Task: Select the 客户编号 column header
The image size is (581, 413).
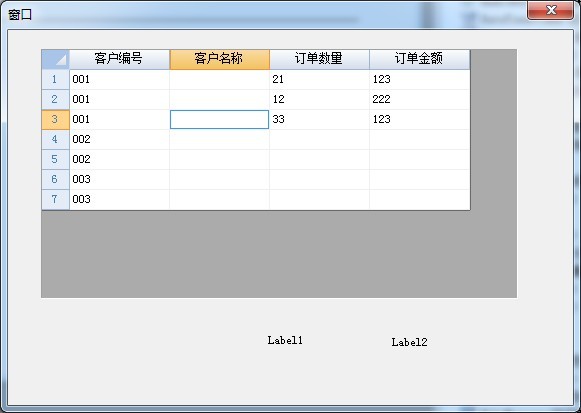Action: click(x=119, y=59)
